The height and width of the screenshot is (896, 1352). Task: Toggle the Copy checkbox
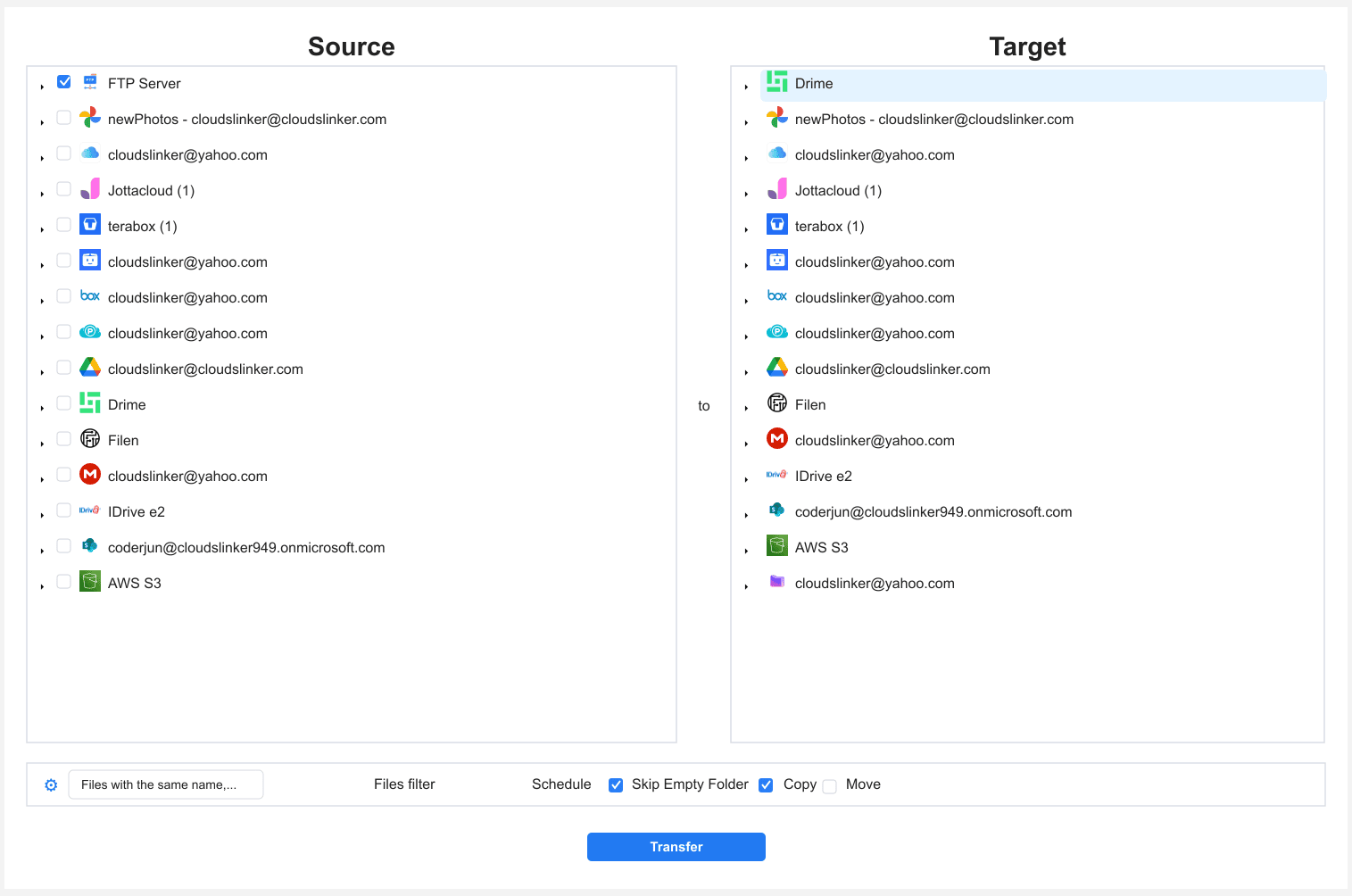766,785
